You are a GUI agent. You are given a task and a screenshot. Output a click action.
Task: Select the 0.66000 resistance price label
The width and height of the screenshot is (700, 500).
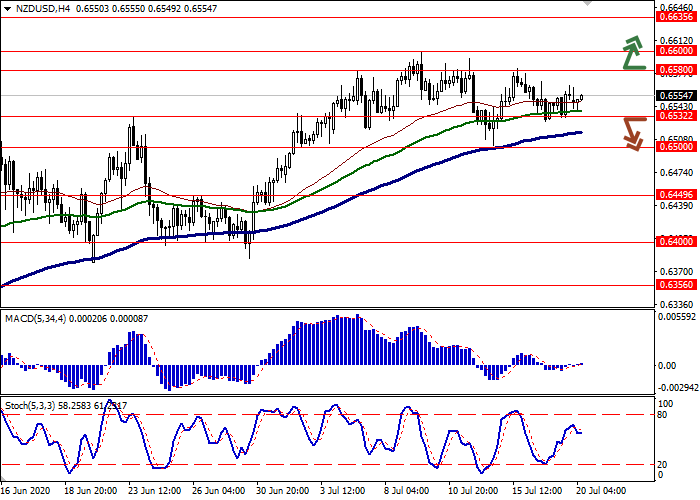(676, 50)
